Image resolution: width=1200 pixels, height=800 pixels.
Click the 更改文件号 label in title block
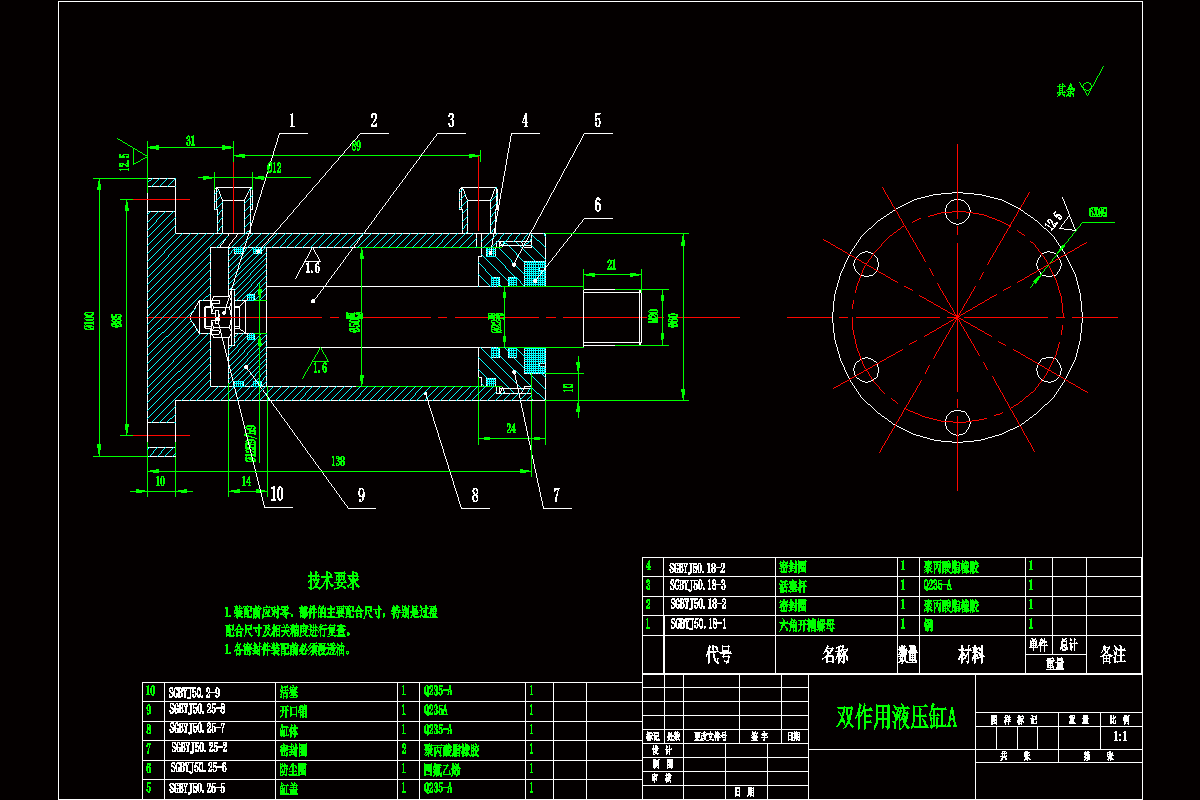tap(711, 736)
